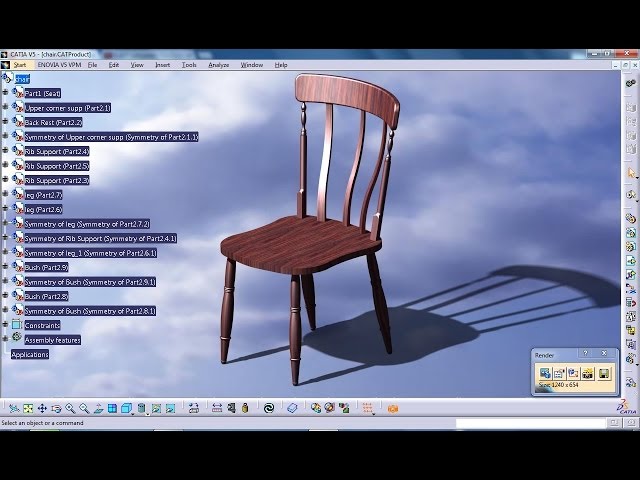The height and width of the screenshot is (480, 640).
Task: Click the Zoom In magnifier icon
Action: (70, 408)
